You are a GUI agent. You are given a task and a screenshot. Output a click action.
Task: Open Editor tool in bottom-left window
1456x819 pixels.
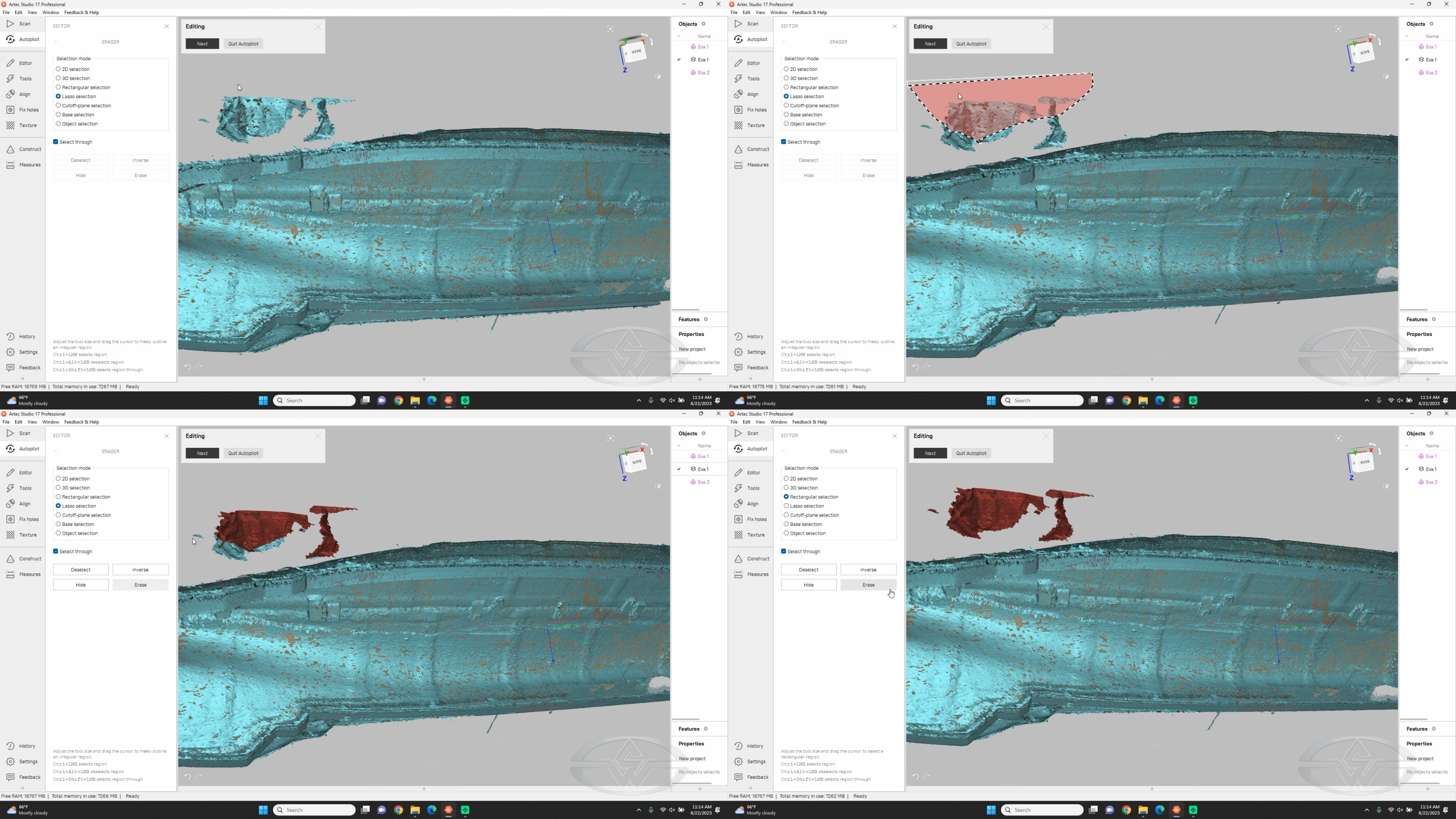coord(19,472)
